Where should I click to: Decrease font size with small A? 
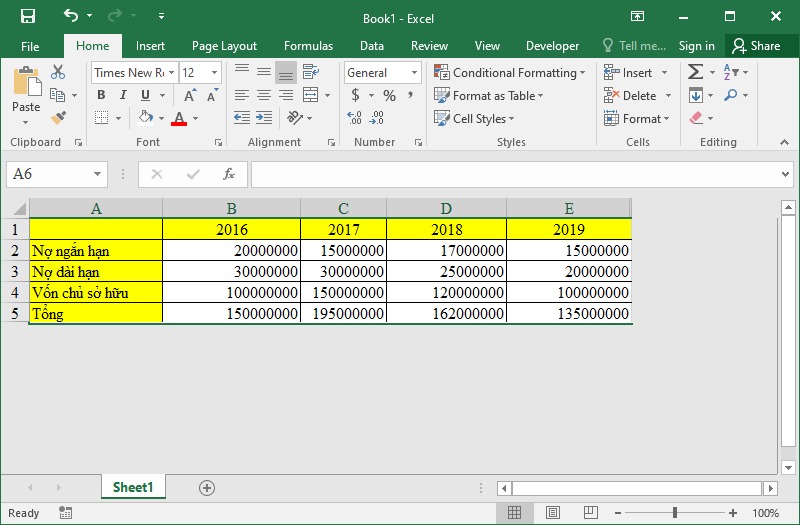(x=212, y=95)
